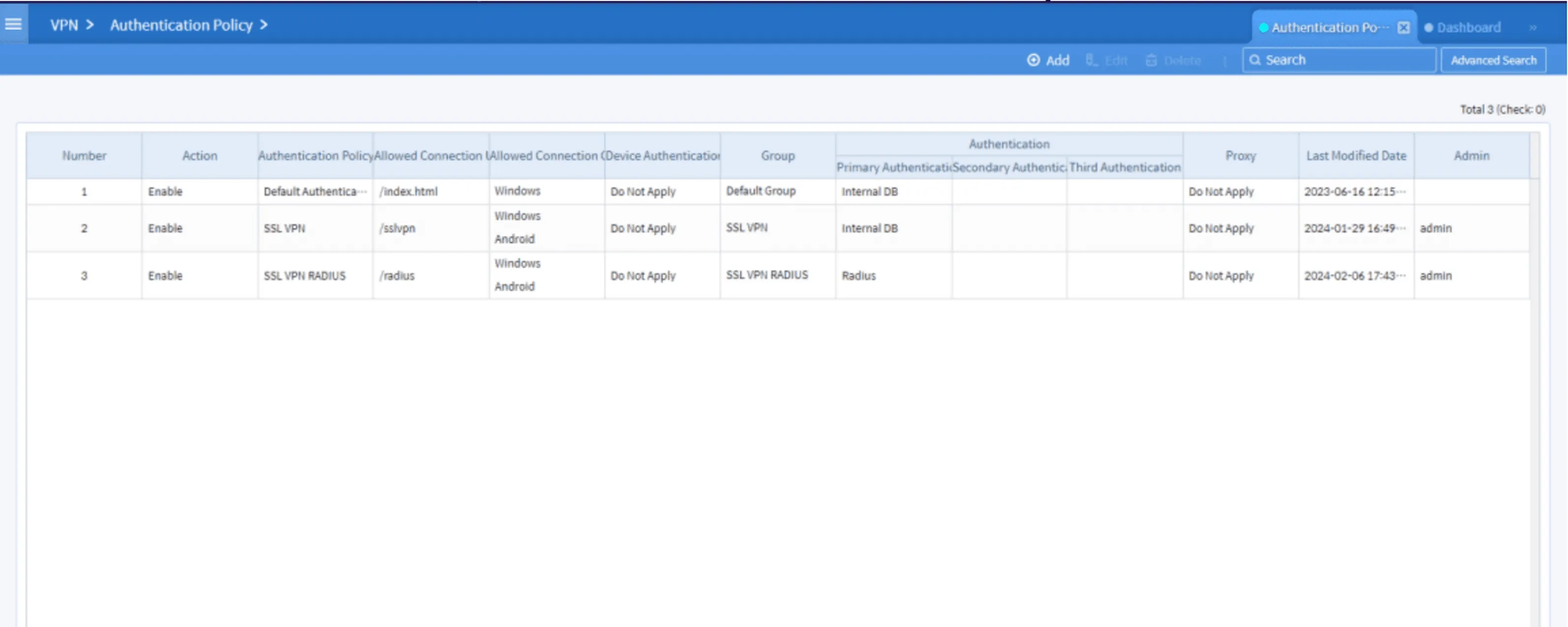The width and height of the screenshot is (1568, 627).
Task: Close the Authentication Policy tab
Action: [x=1403, y=28]
